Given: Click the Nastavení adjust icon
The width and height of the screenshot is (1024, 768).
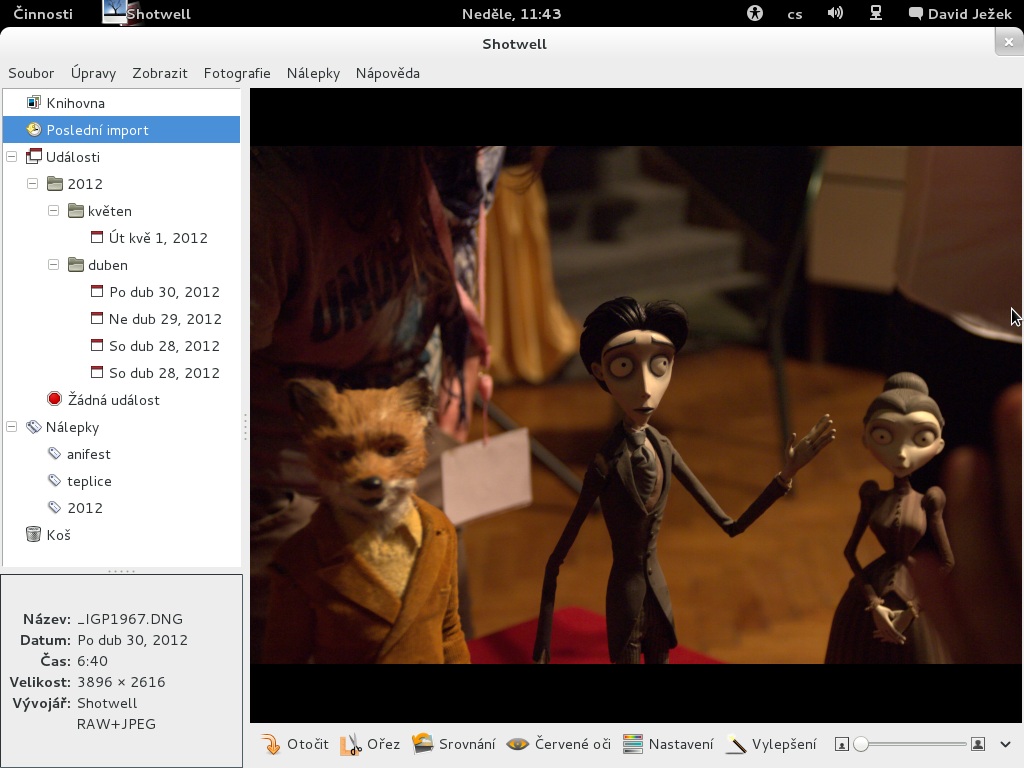Looking at the screenshot, I should pos(633,744).
